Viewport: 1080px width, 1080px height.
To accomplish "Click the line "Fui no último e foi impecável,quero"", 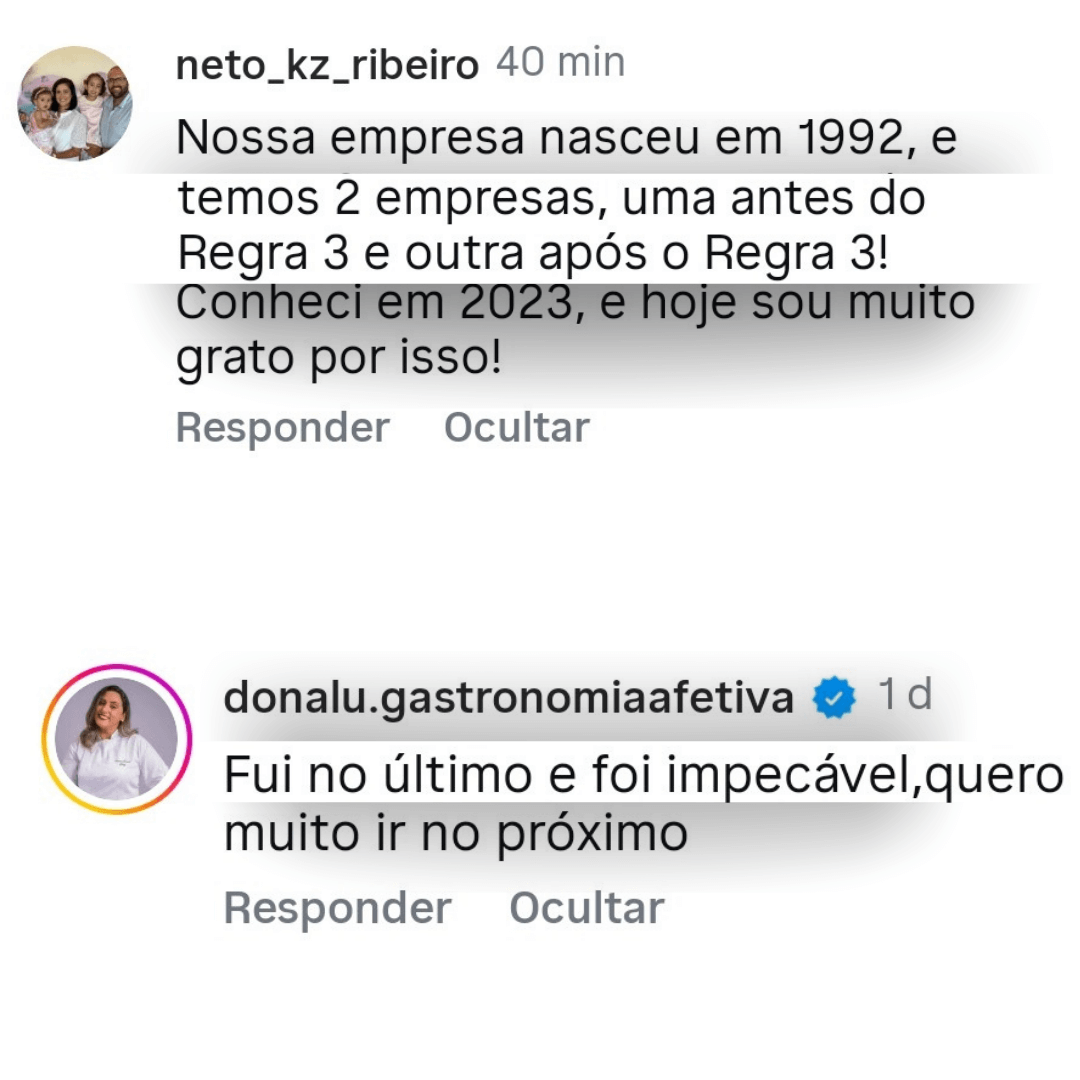I will pos(643,774).
